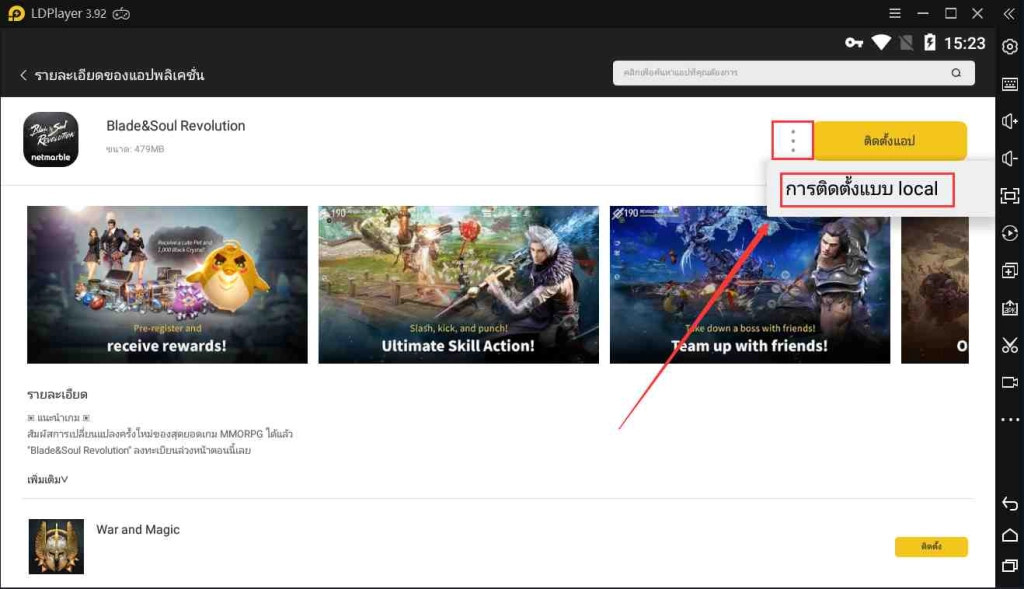The width and height of the screenshot is (1024, 589).
Task: Click Android back arrow in sidebar
Action: tap(1010, 503)
